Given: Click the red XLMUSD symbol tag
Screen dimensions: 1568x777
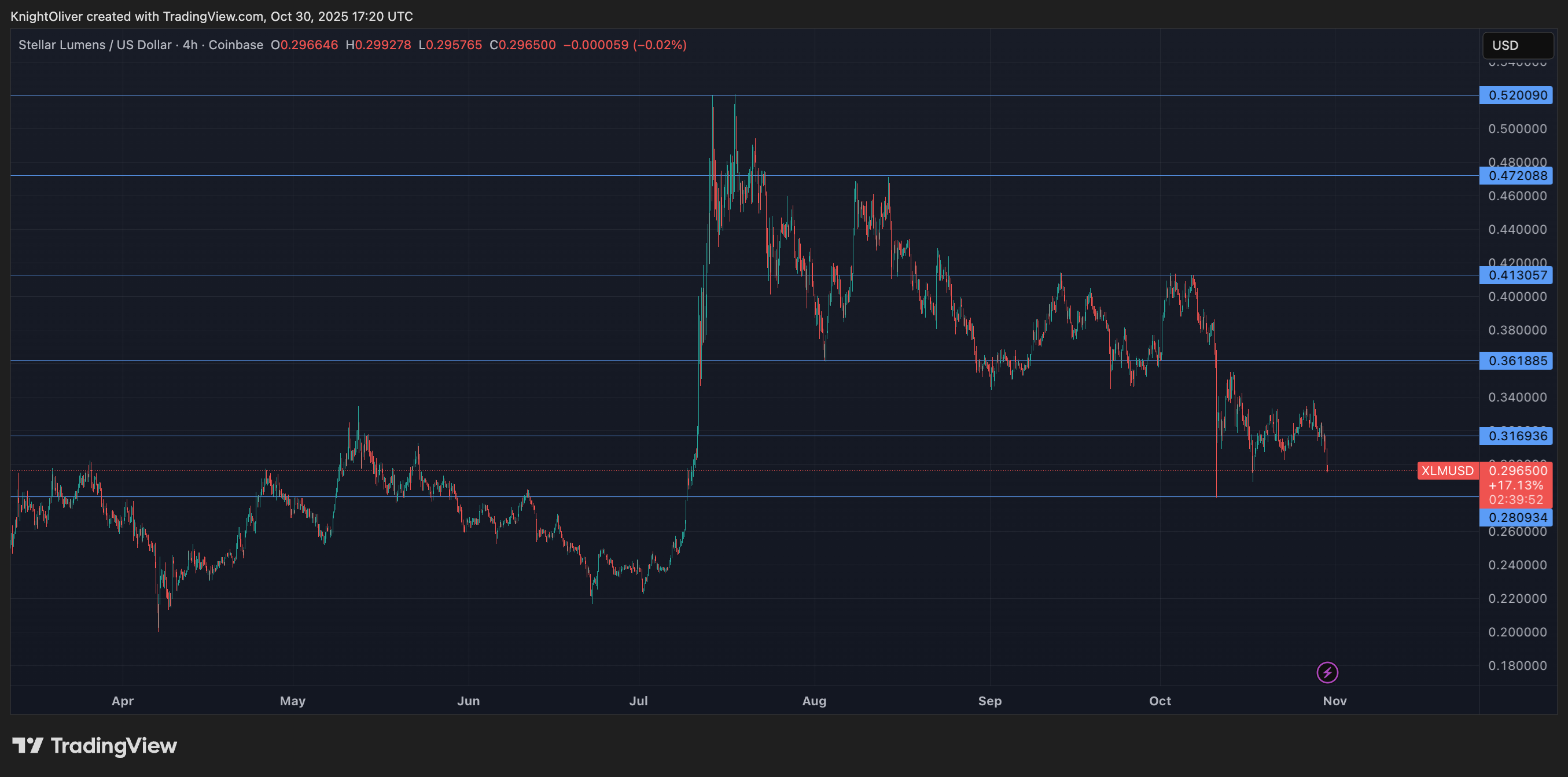Looking at the screenshot, I should [x=1447, y=470].
